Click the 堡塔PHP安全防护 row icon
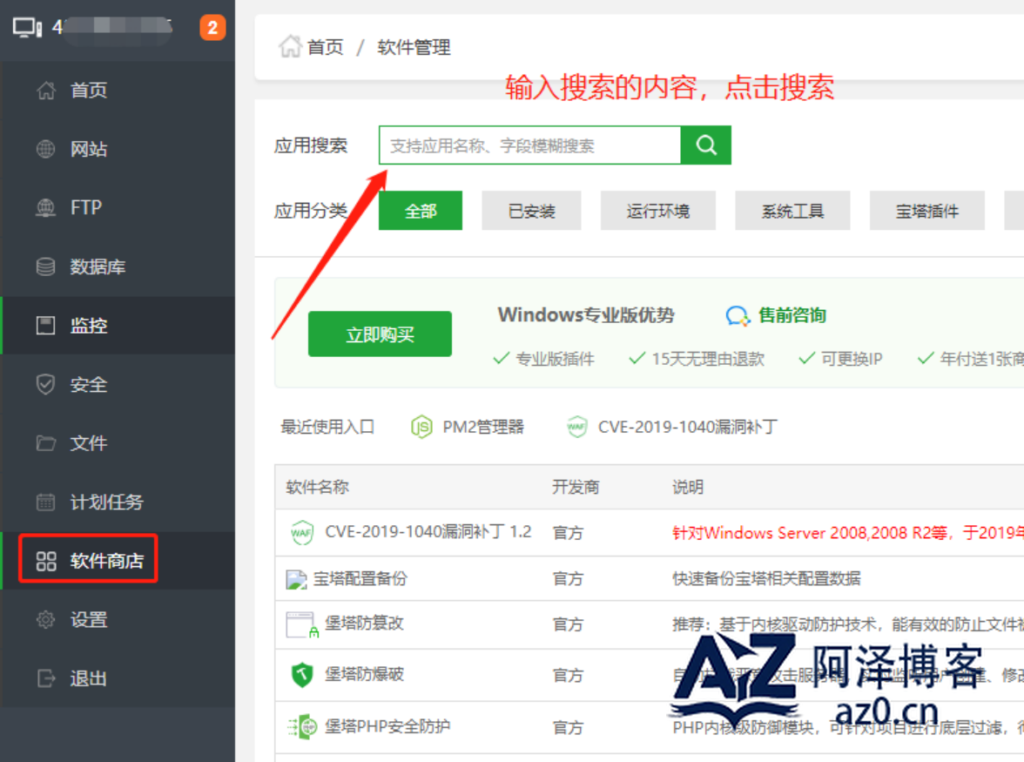The image size is (1024, 762). click(x=302, y=727)
